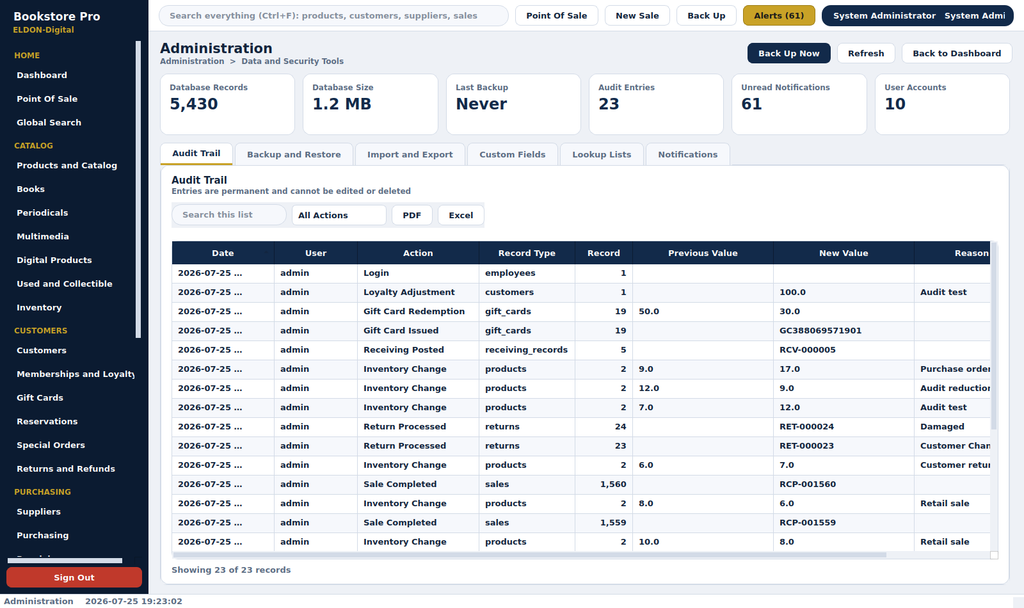
Task: Focus the global Search everything field
Action: (x=334, y=16)
